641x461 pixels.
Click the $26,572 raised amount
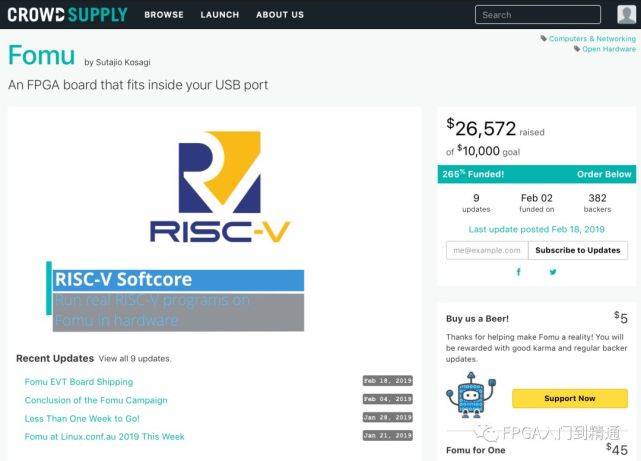[481, 128]
